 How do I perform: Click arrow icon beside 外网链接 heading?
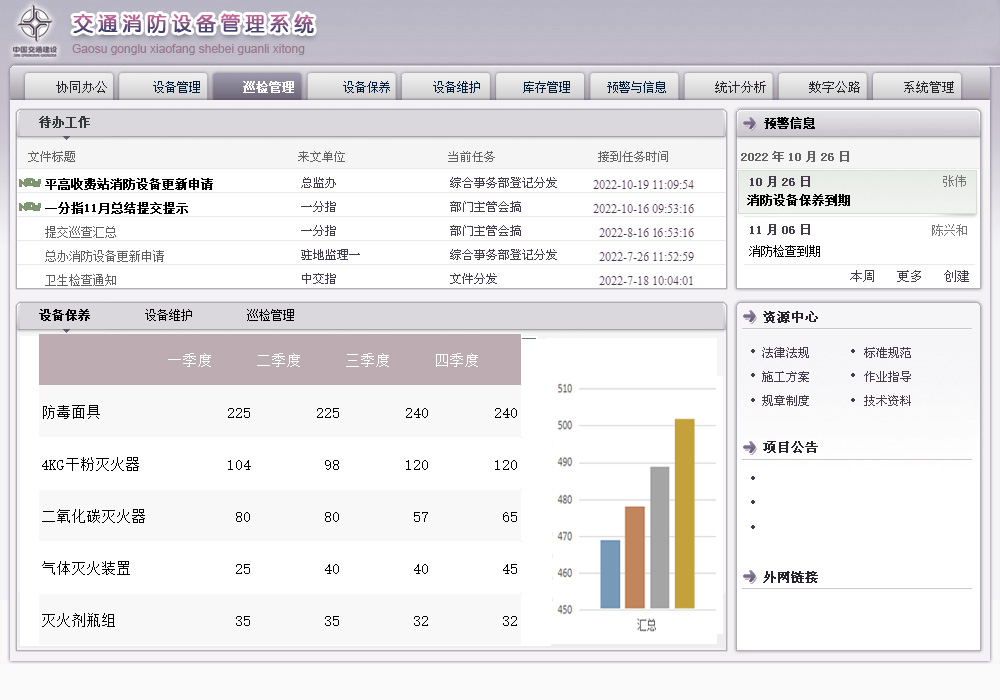(749, 577)
